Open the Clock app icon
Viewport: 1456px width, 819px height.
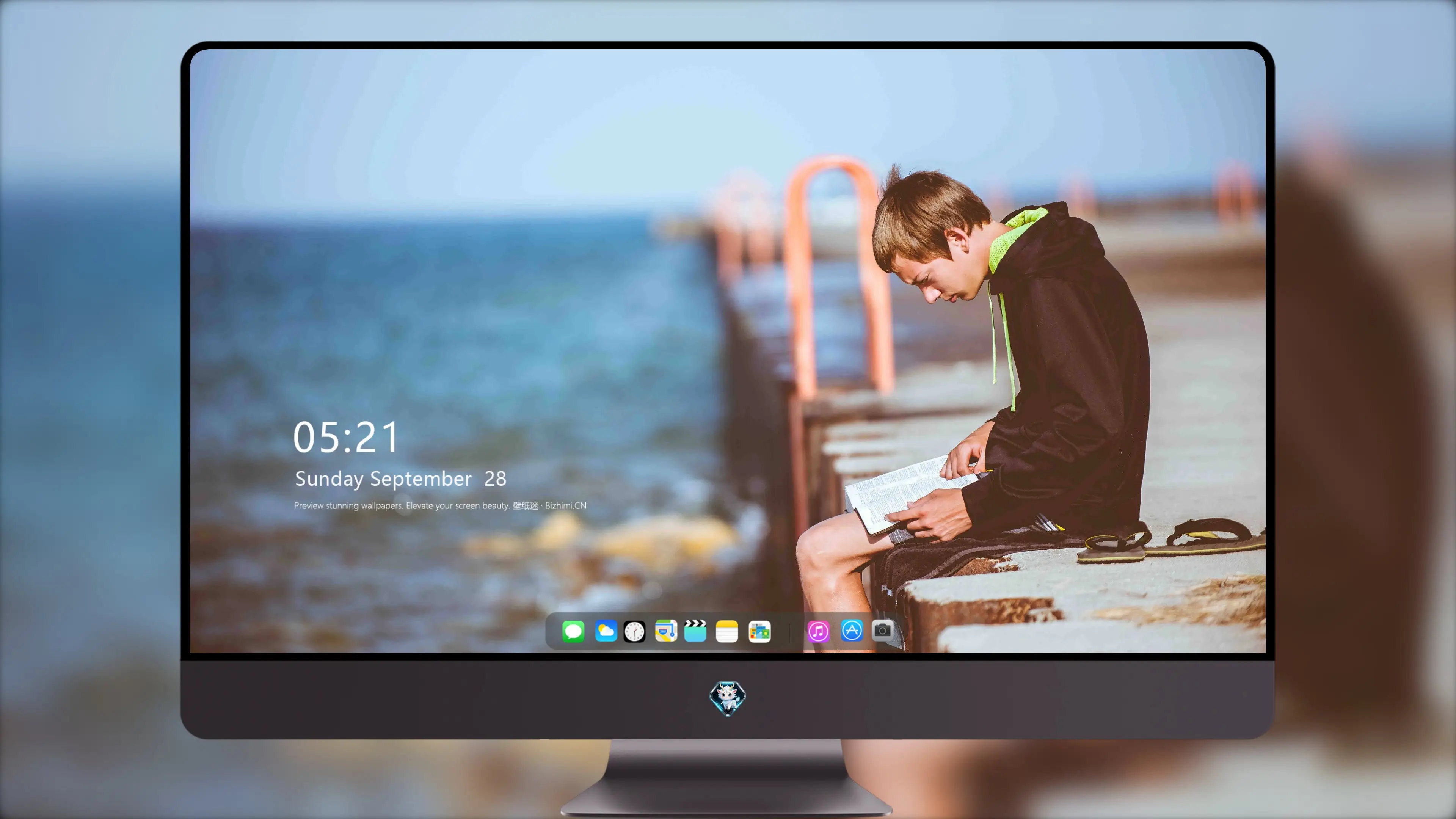[634, 631]
